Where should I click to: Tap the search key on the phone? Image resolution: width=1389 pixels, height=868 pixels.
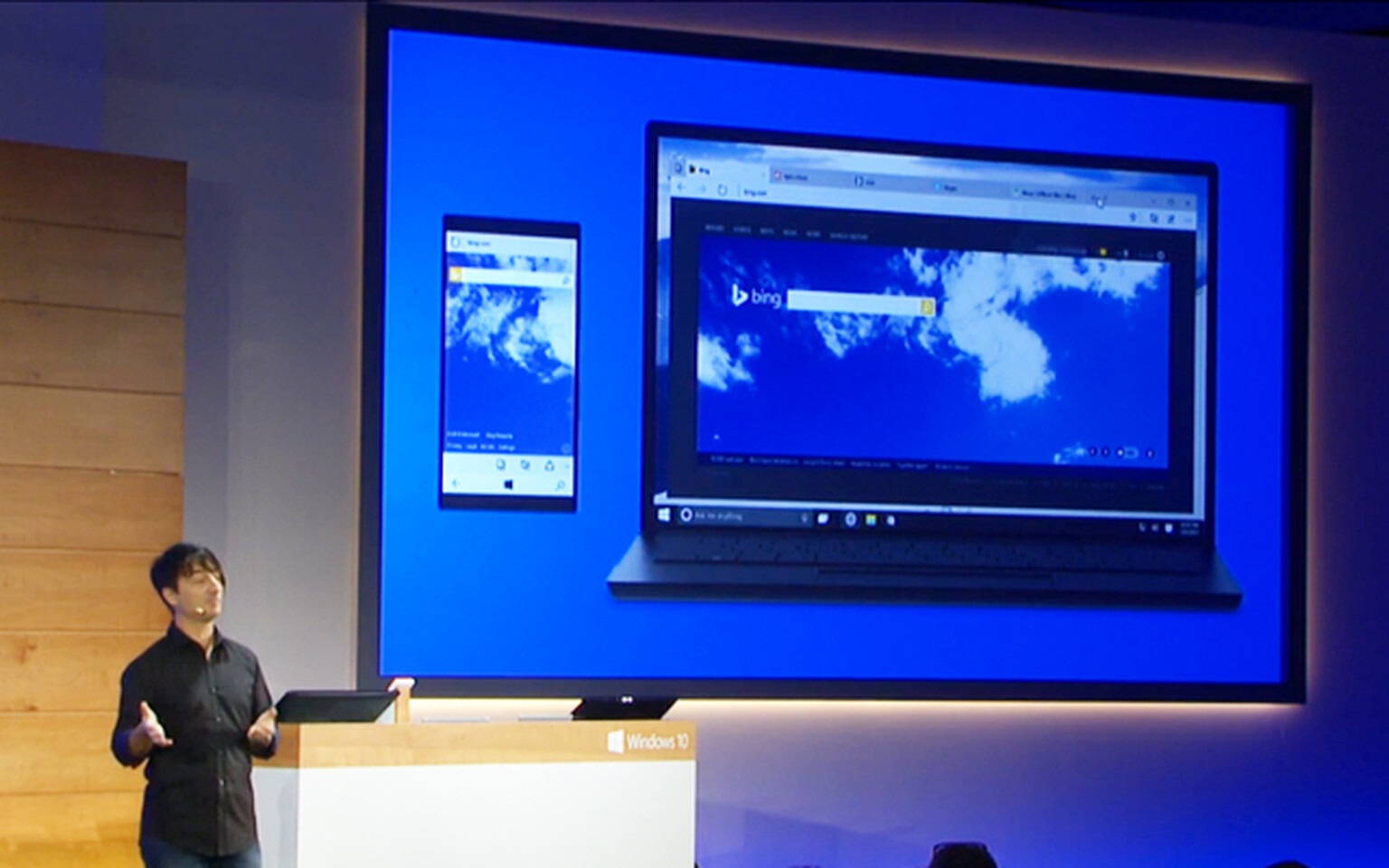tap(561, 486)
